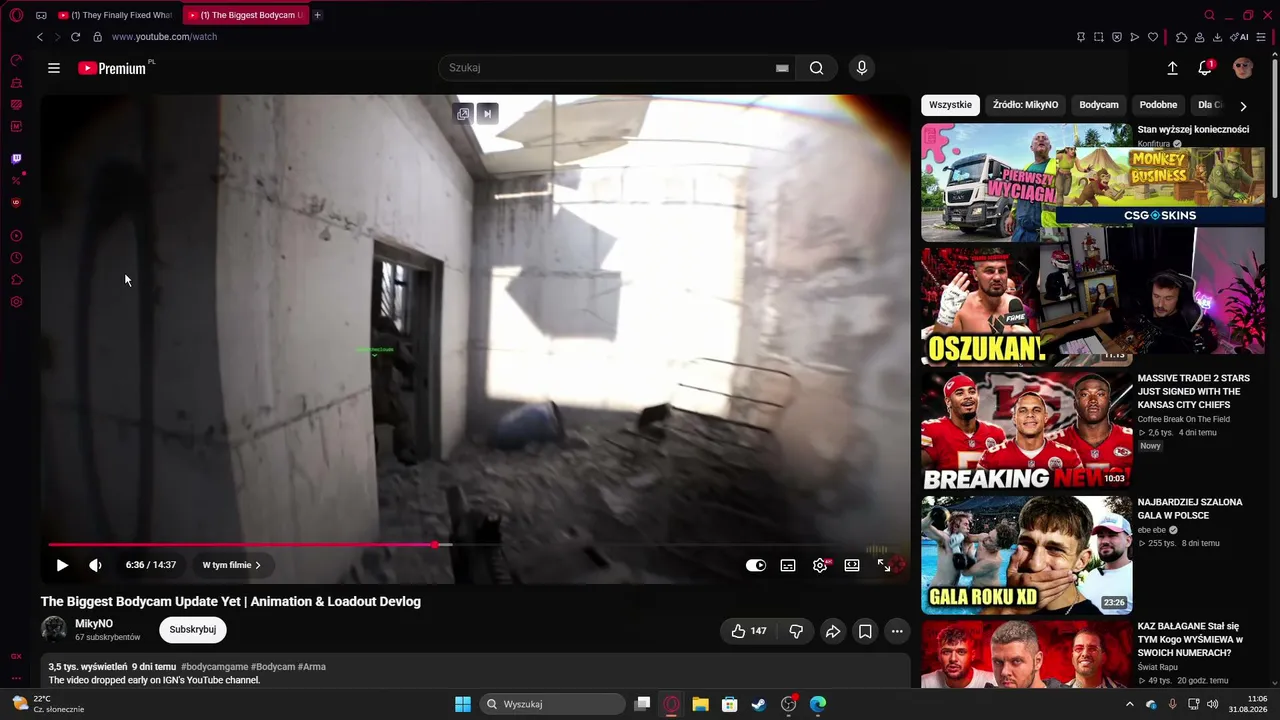1280x720 pixels.
Task: Open the YouTube account avatar menu
Action: 1243,68
